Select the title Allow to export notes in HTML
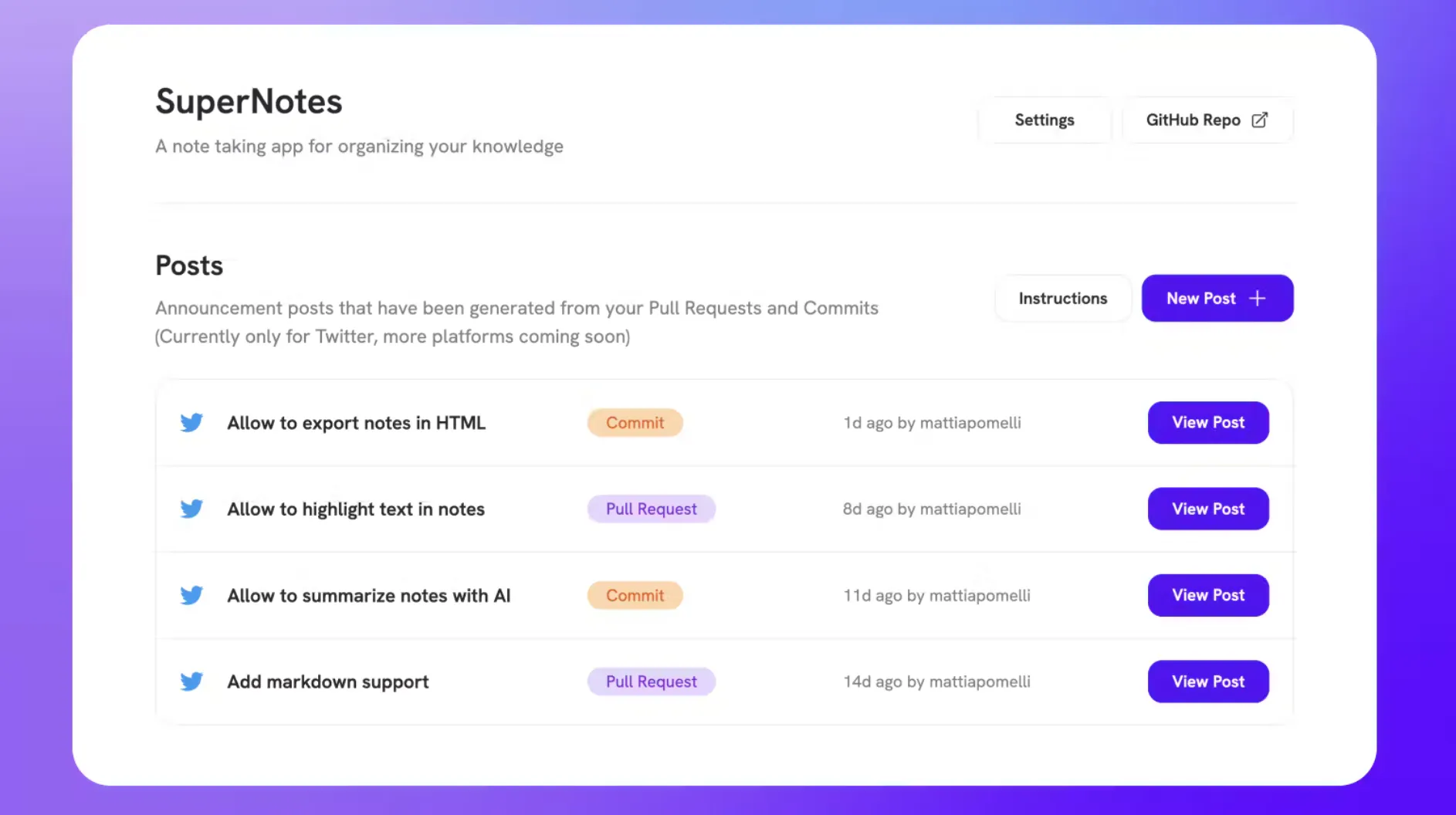Viewport: 1456px width, 815px height. click(x=356, y=423)
